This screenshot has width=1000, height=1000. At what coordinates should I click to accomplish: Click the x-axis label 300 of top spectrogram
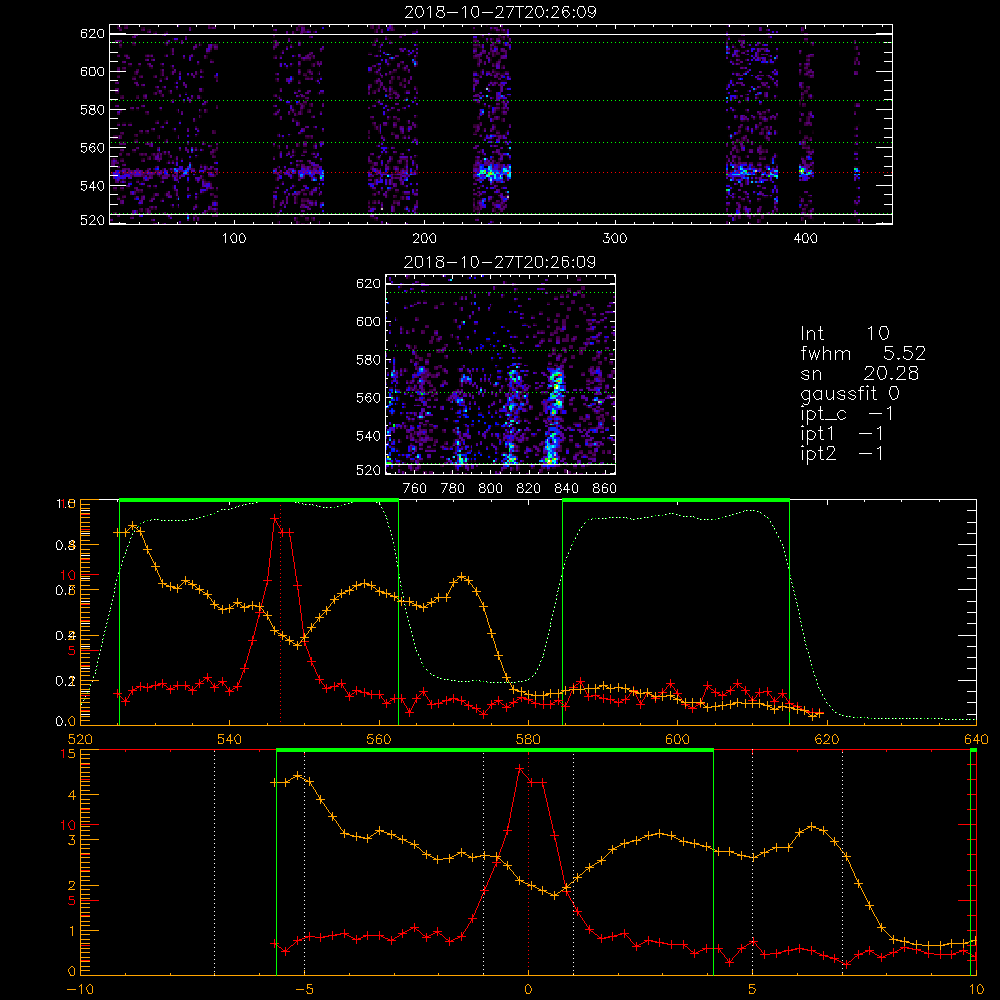[x=615, y=239]
